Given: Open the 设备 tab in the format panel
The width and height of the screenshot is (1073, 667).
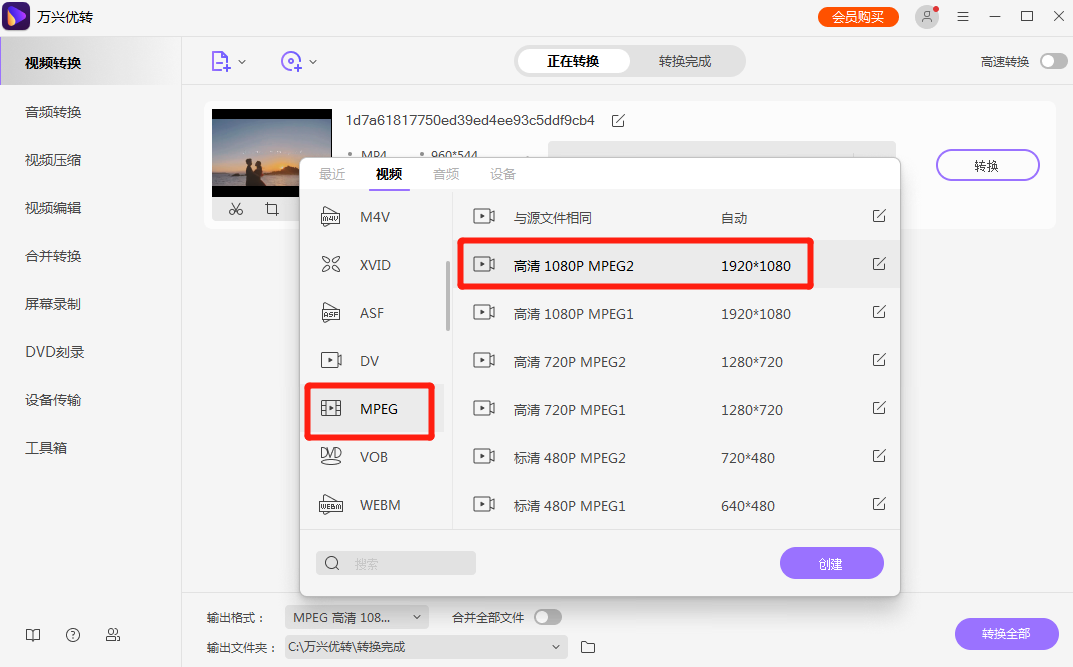Looking at the screenshot, I should point(503,173).
